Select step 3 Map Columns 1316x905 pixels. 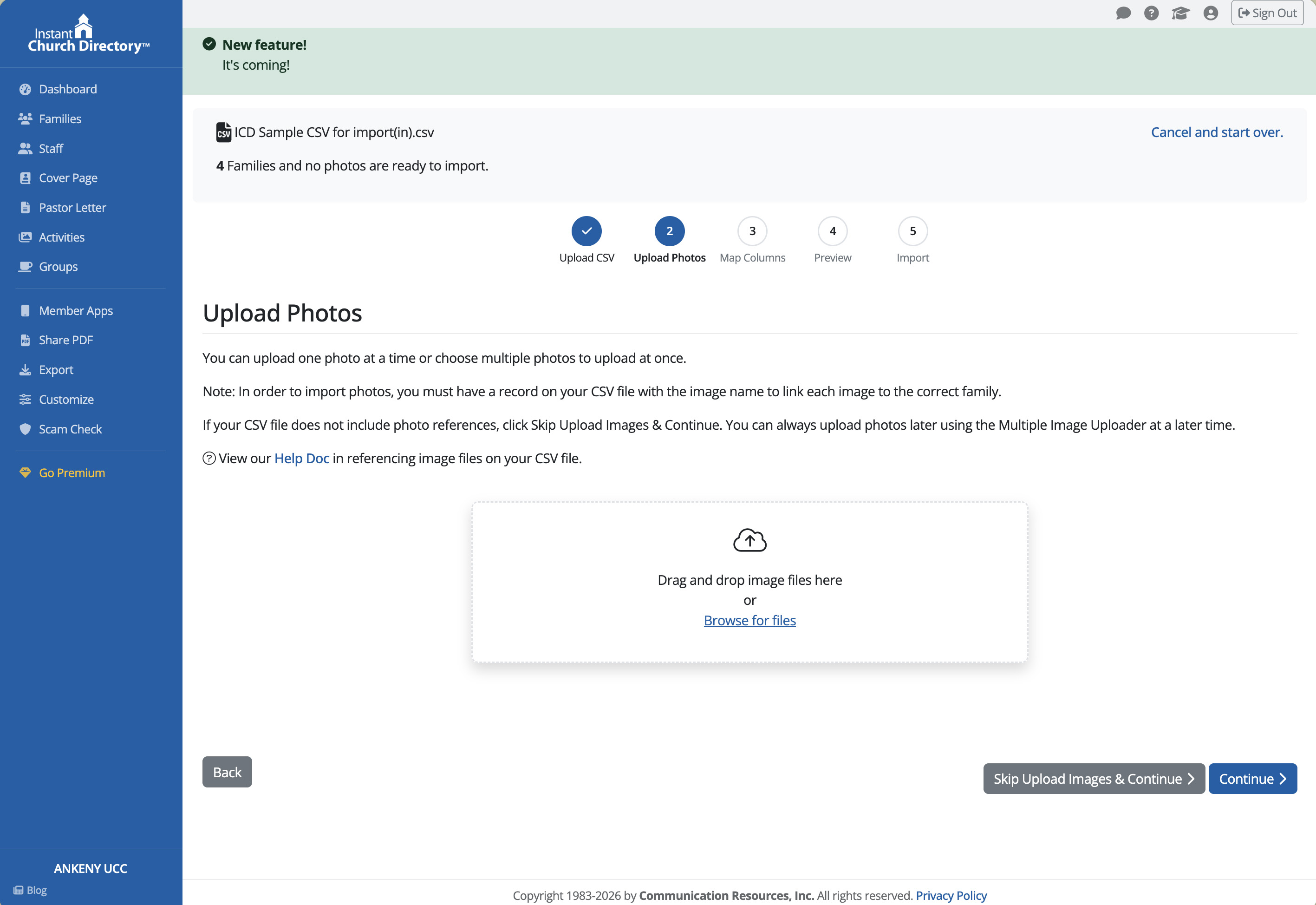tap(752, 231)
